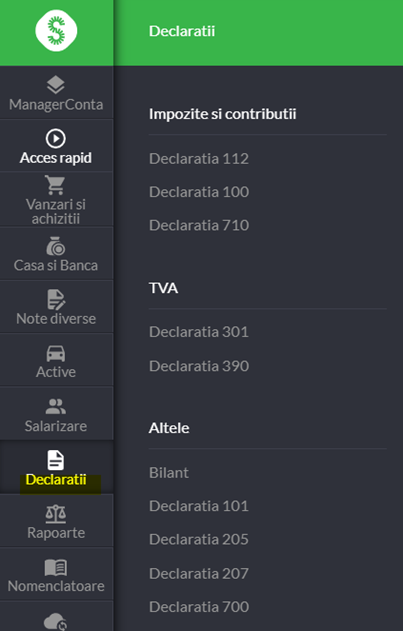Open Nomenclatoare book icon
This screenshot has width=403, height=631.
coord(56,568)
